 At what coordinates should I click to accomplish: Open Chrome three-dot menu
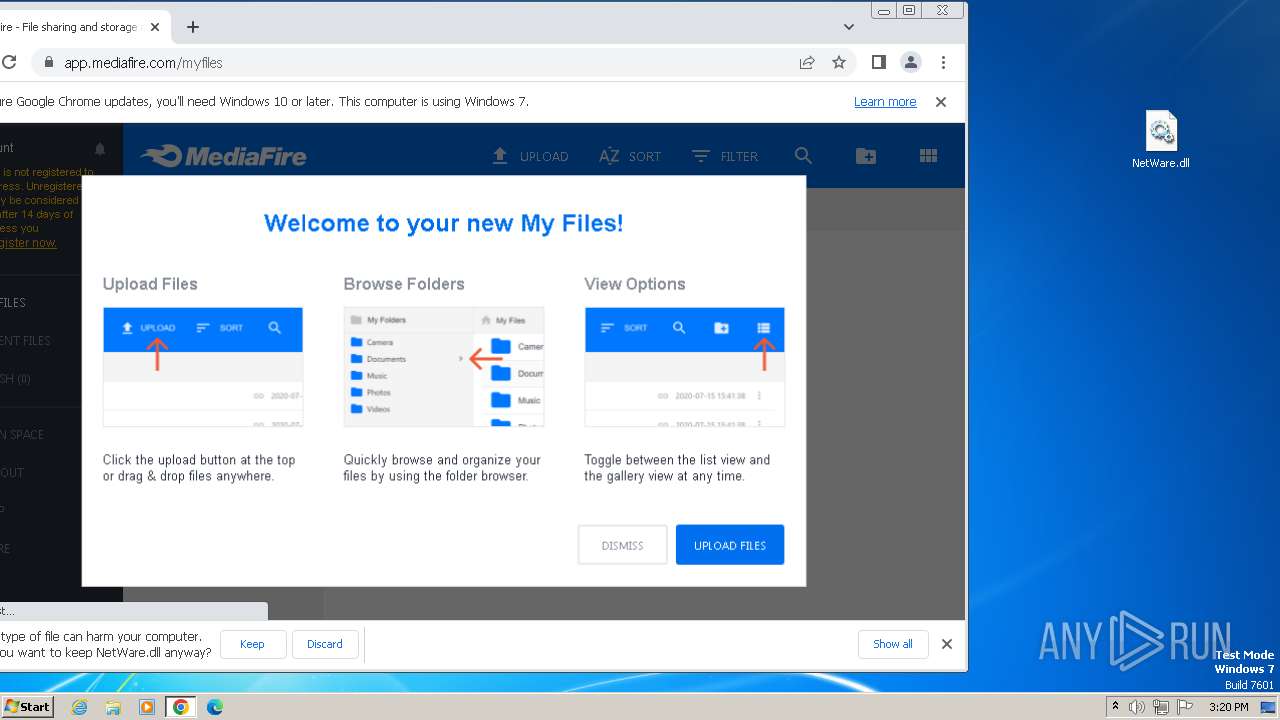(x=943, y=62)
